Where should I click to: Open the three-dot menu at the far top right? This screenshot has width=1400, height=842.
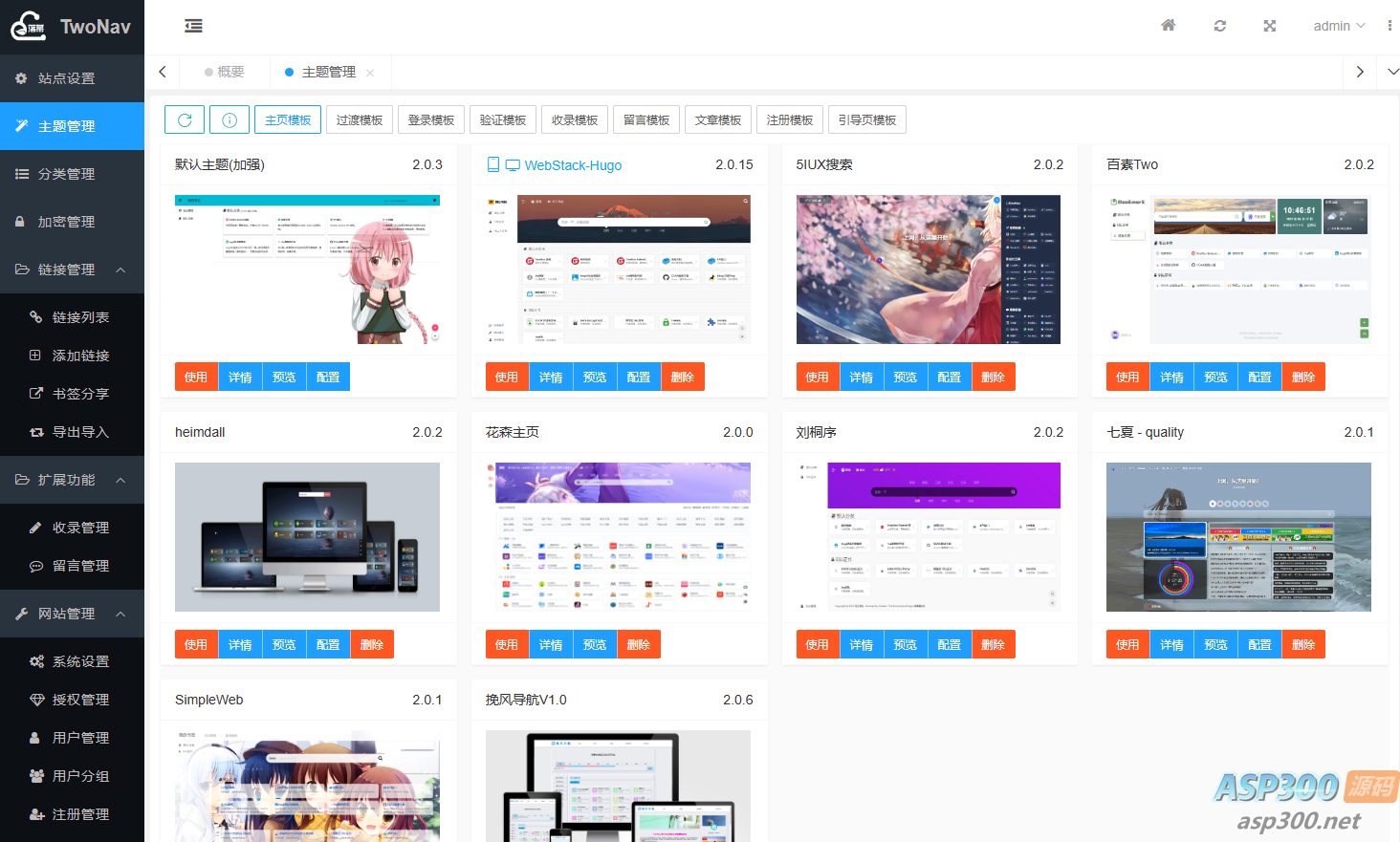click(x=1391, y=25)
